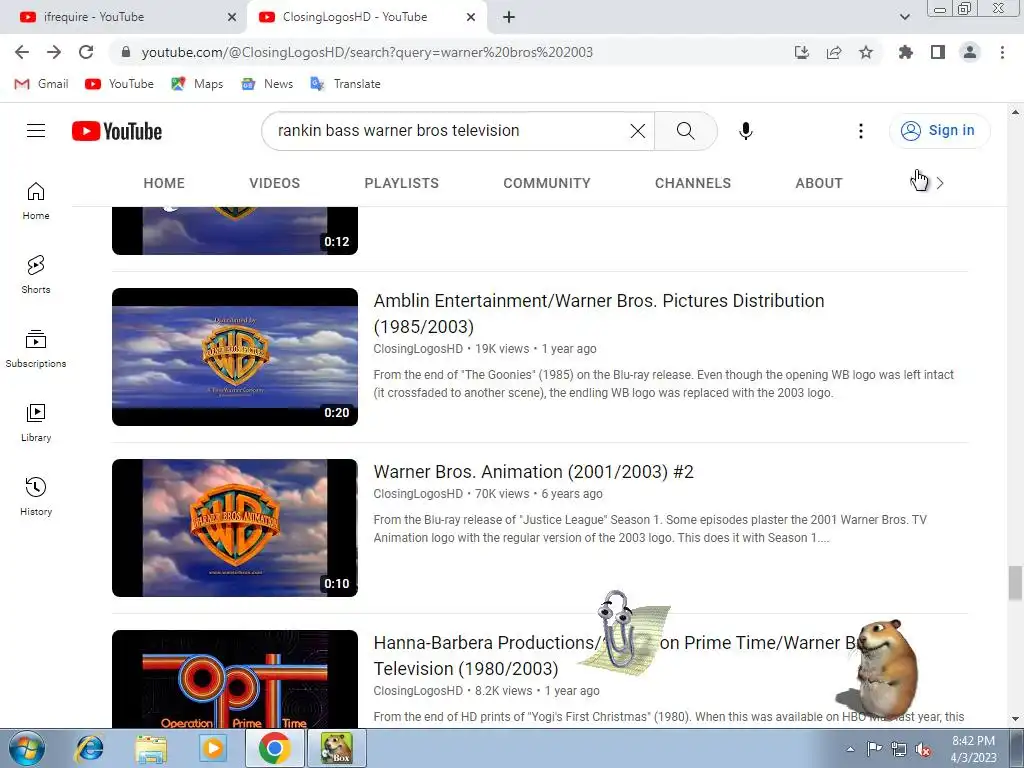Open the Chrome three-dot menu
1024x768 pixels.
(1002, 52)
